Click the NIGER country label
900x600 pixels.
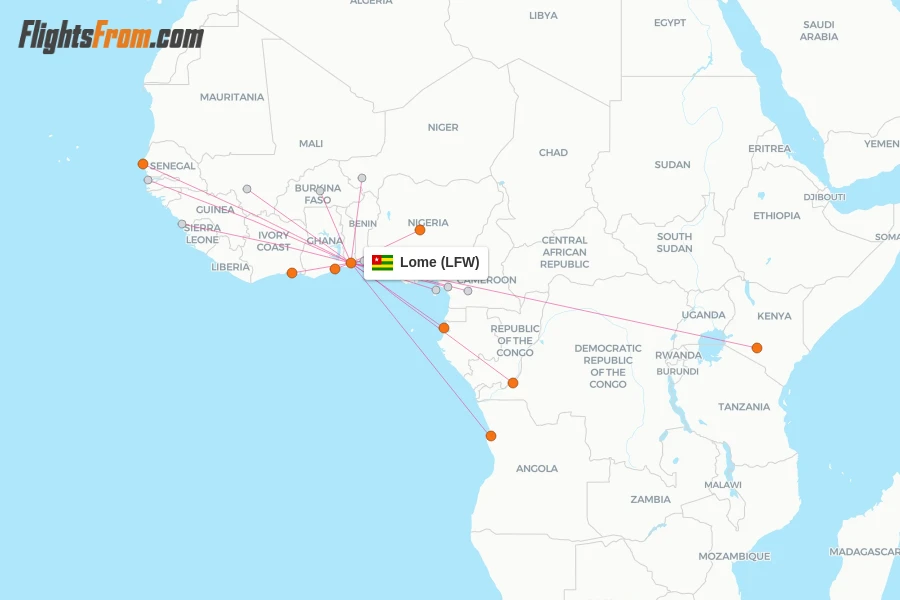click(x=443, y=127)
